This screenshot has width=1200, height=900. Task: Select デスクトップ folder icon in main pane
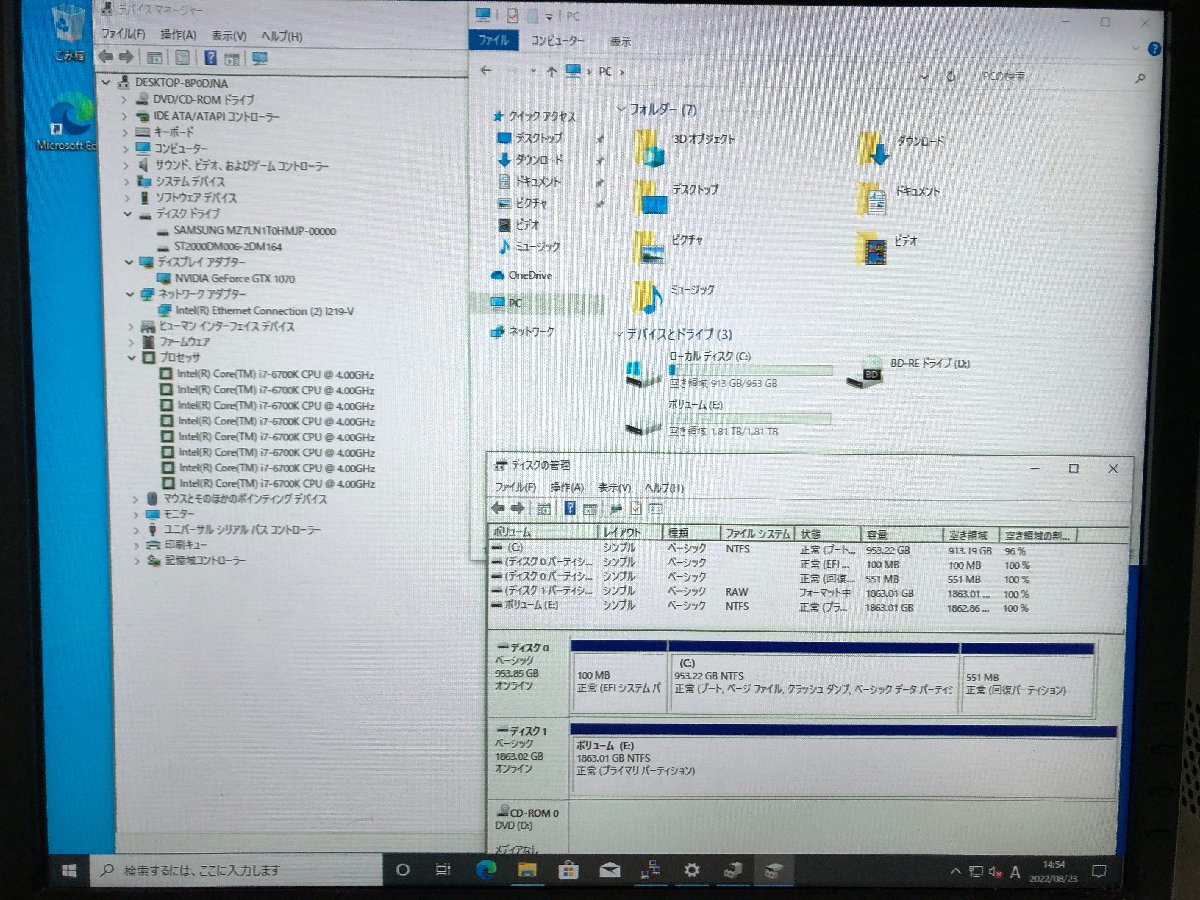tap(650, 196)
